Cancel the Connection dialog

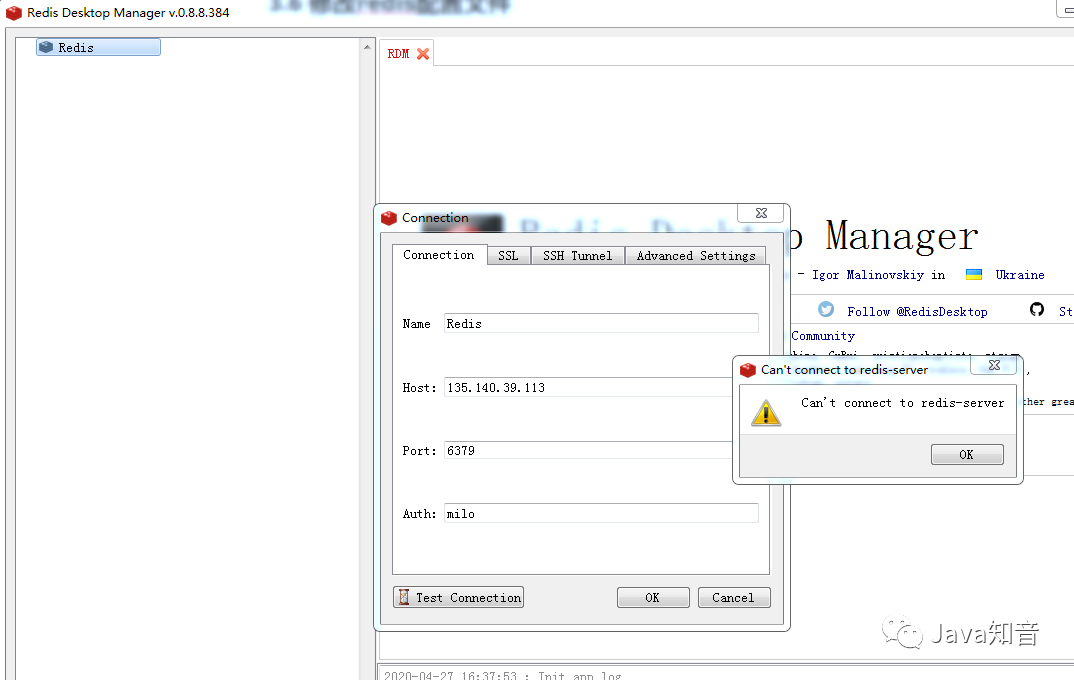click(734, 597)
